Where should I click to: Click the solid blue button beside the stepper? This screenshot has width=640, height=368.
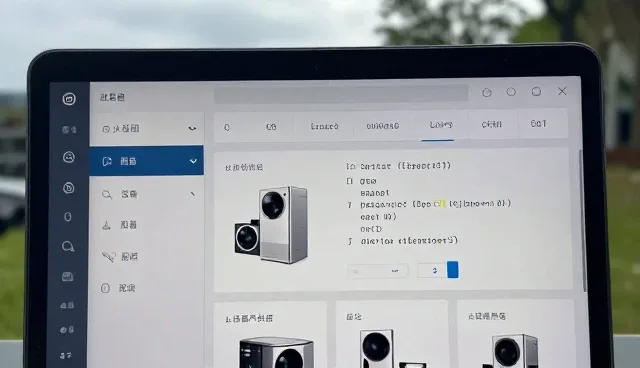453,270
